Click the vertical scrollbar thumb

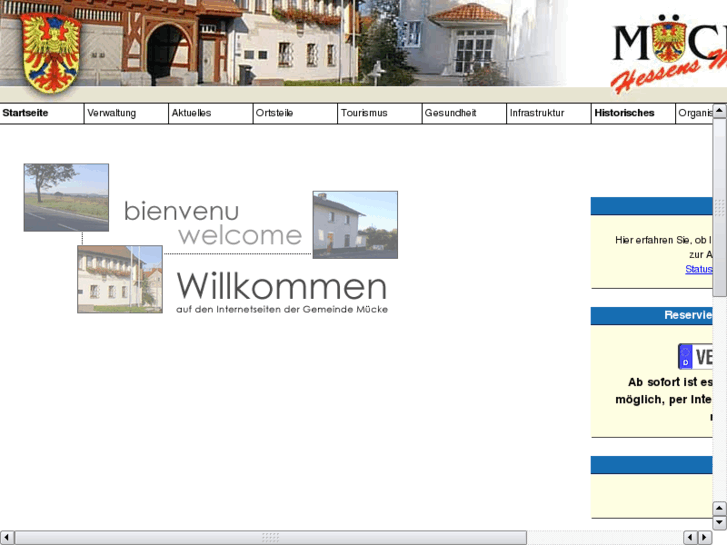pos(719,207)
